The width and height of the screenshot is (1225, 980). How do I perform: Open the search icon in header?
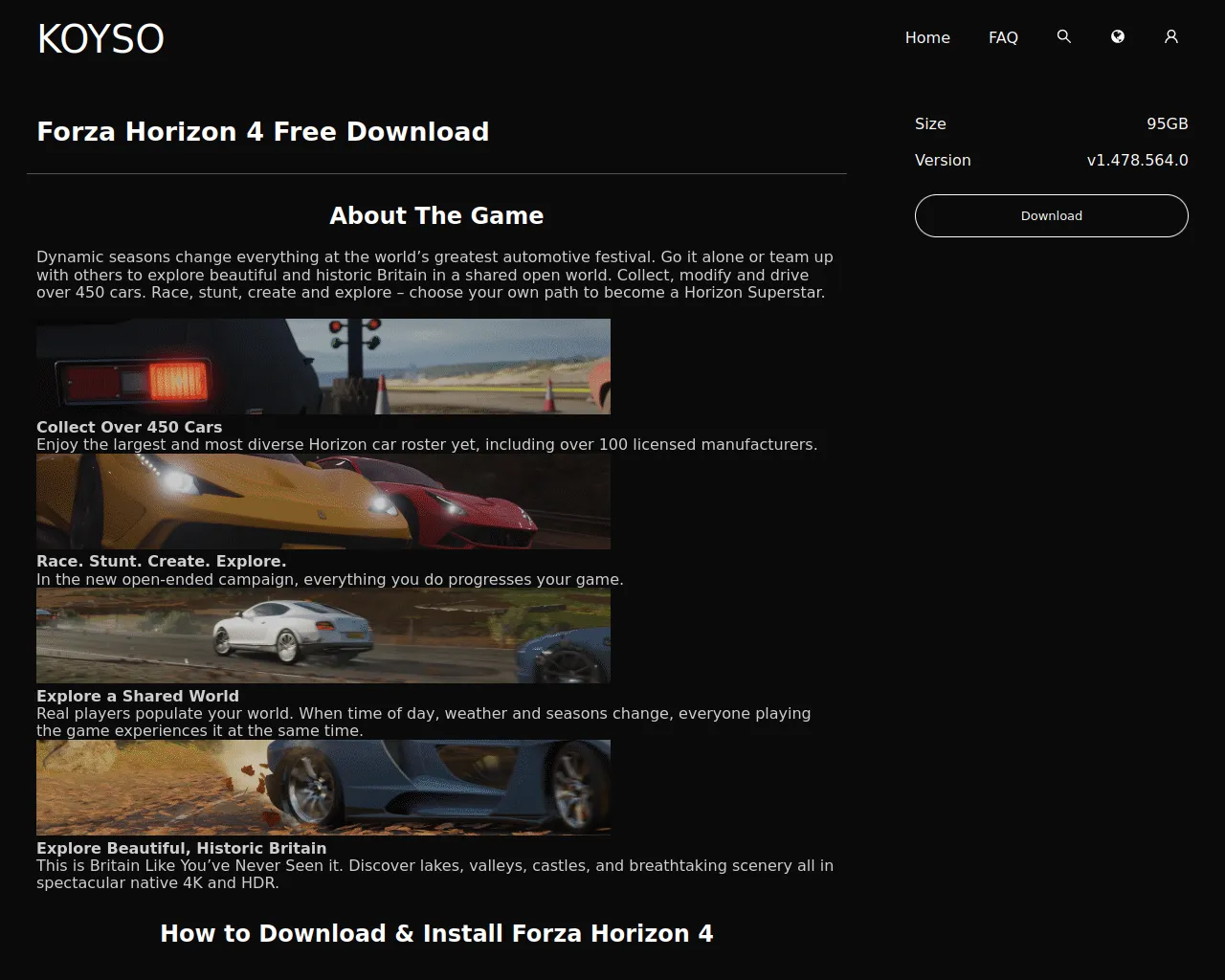(1063, 36)
